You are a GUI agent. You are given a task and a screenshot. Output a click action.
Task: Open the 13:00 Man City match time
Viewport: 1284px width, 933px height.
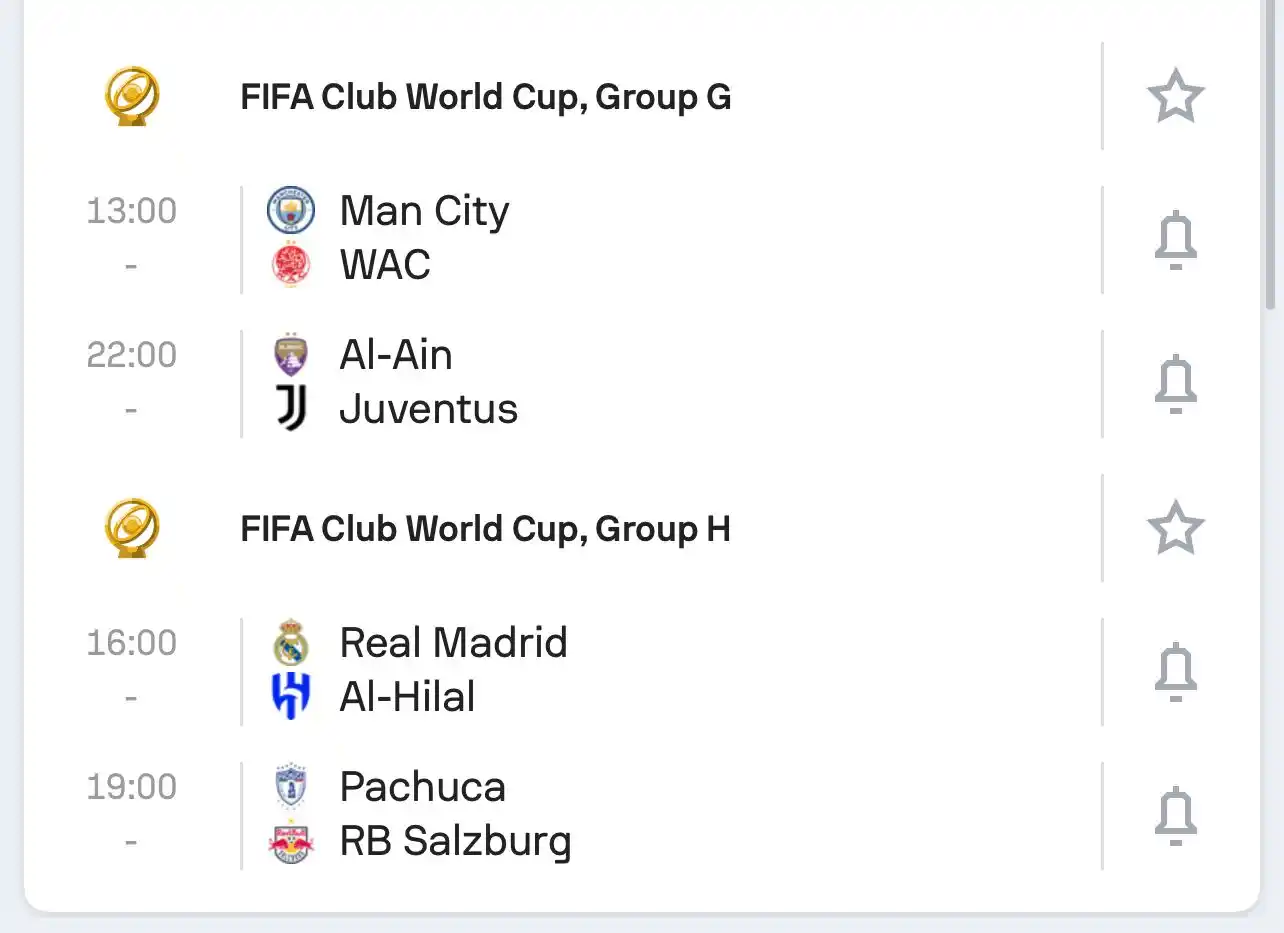[132, 211]
